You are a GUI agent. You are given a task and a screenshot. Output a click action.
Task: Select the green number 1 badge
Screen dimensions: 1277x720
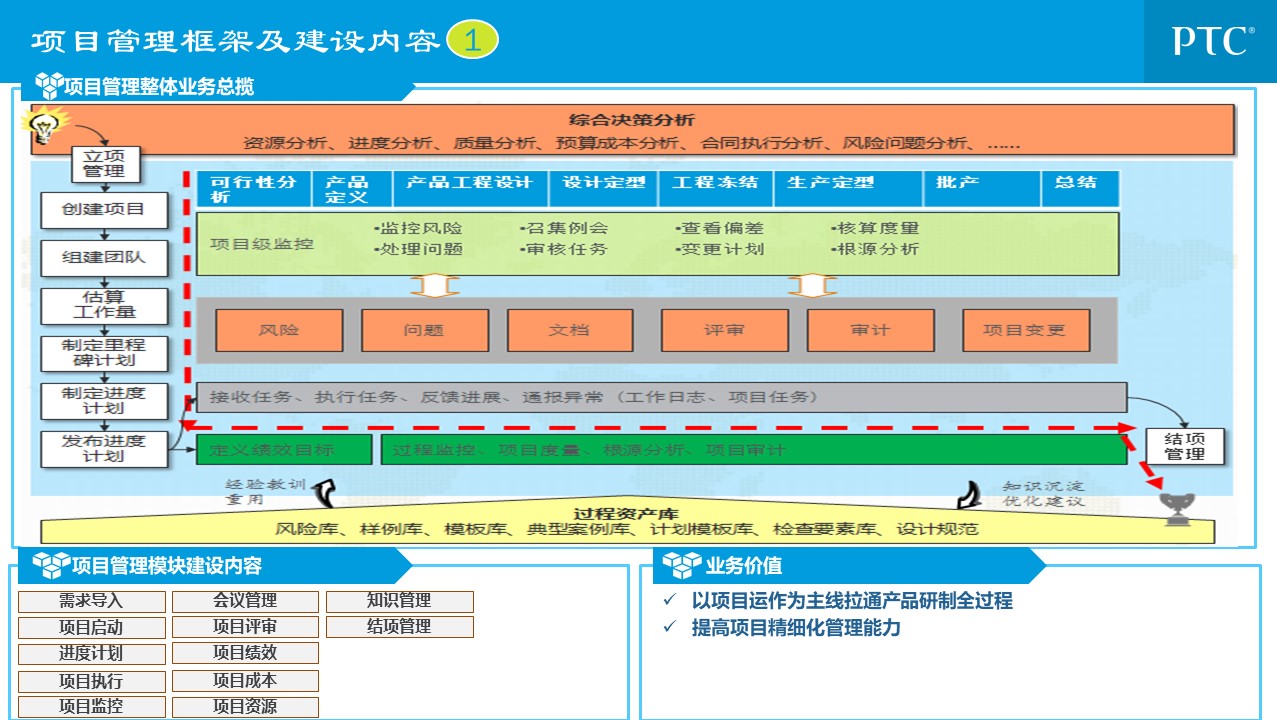(x=472, y=40)
